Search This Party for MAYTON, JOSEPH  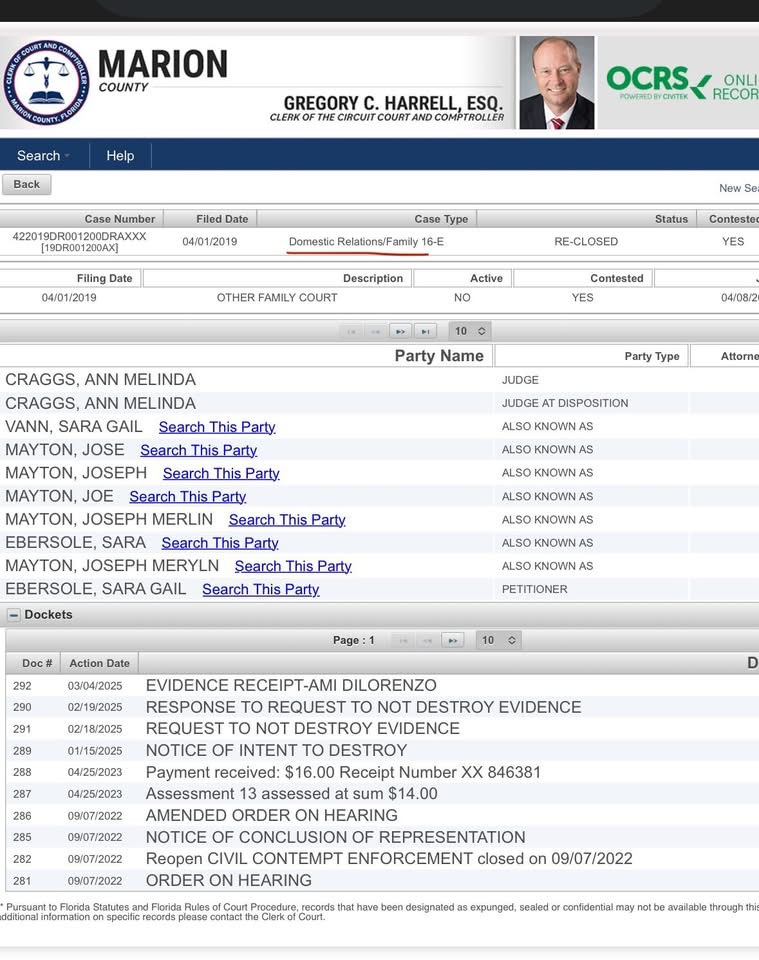221,473
